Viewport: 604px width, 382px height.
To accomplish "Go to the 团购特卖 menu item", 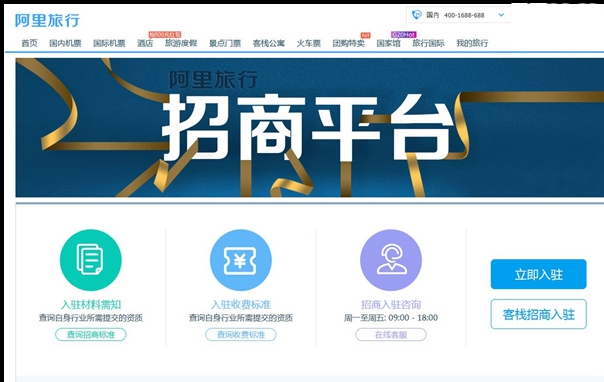I will 349,43.
